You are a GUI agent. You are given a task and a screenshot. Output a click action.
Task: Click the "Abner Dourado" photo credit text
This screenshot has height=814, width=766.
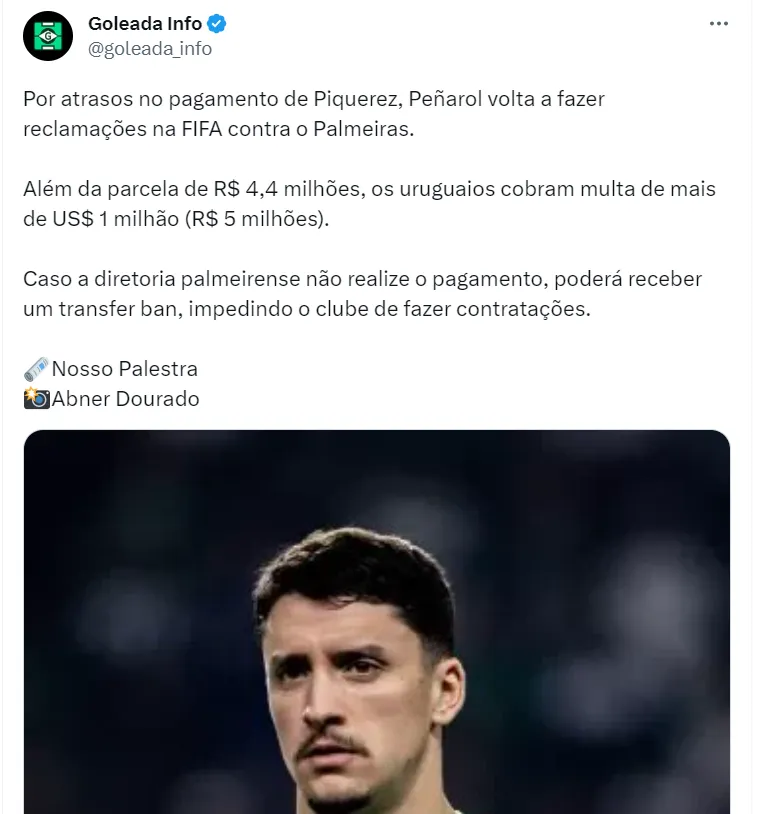click(126, 399)
